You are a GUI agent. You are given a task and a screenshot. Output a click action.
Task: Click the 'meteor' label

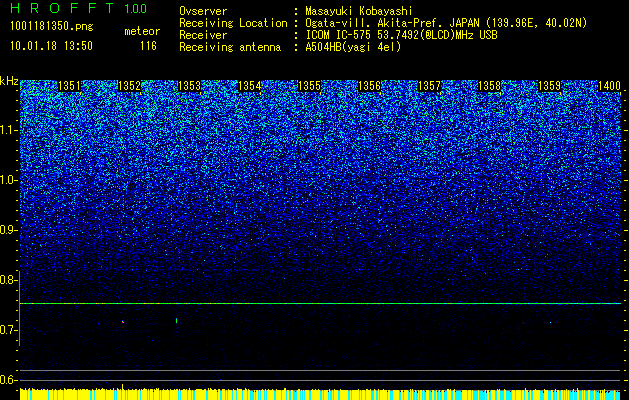click(142, 31)
